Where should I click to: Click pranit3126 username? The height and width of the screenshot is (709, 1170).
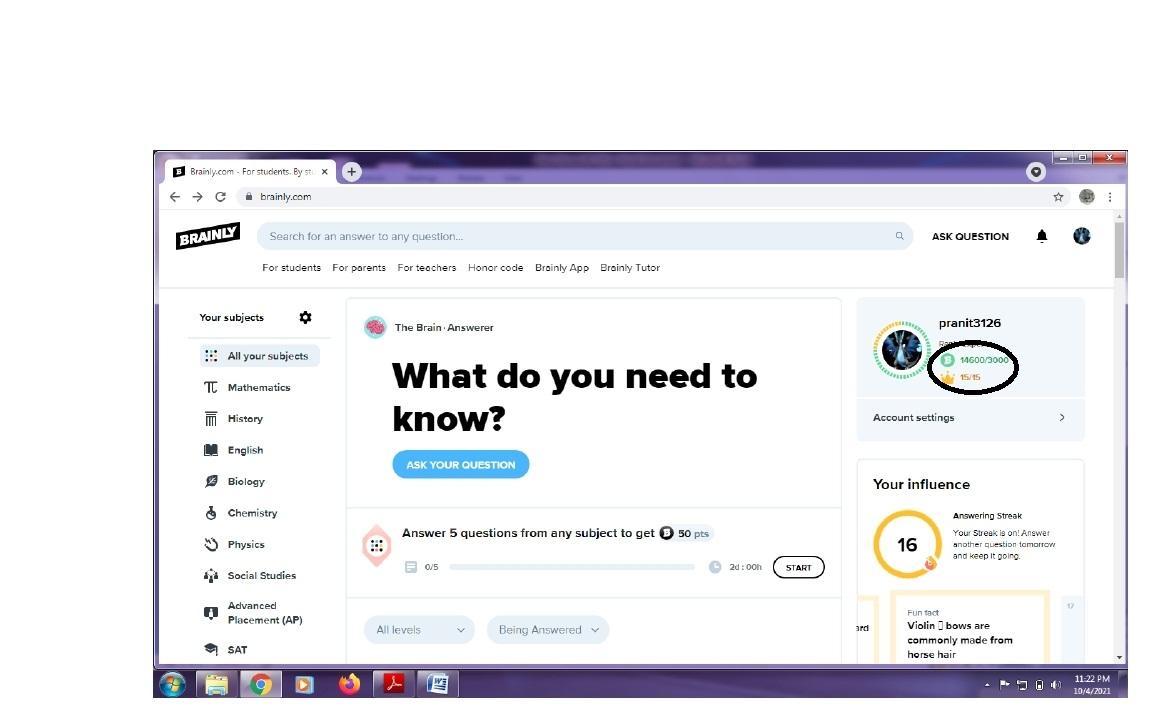click(969, 323)
